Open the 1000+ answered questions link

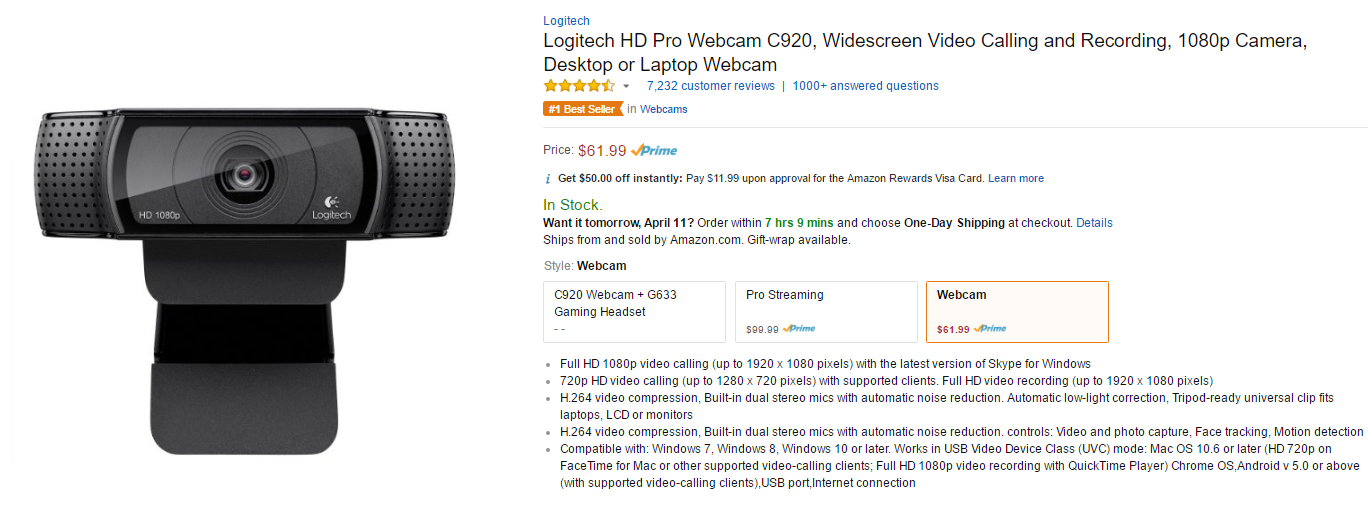tap(866, 86)
